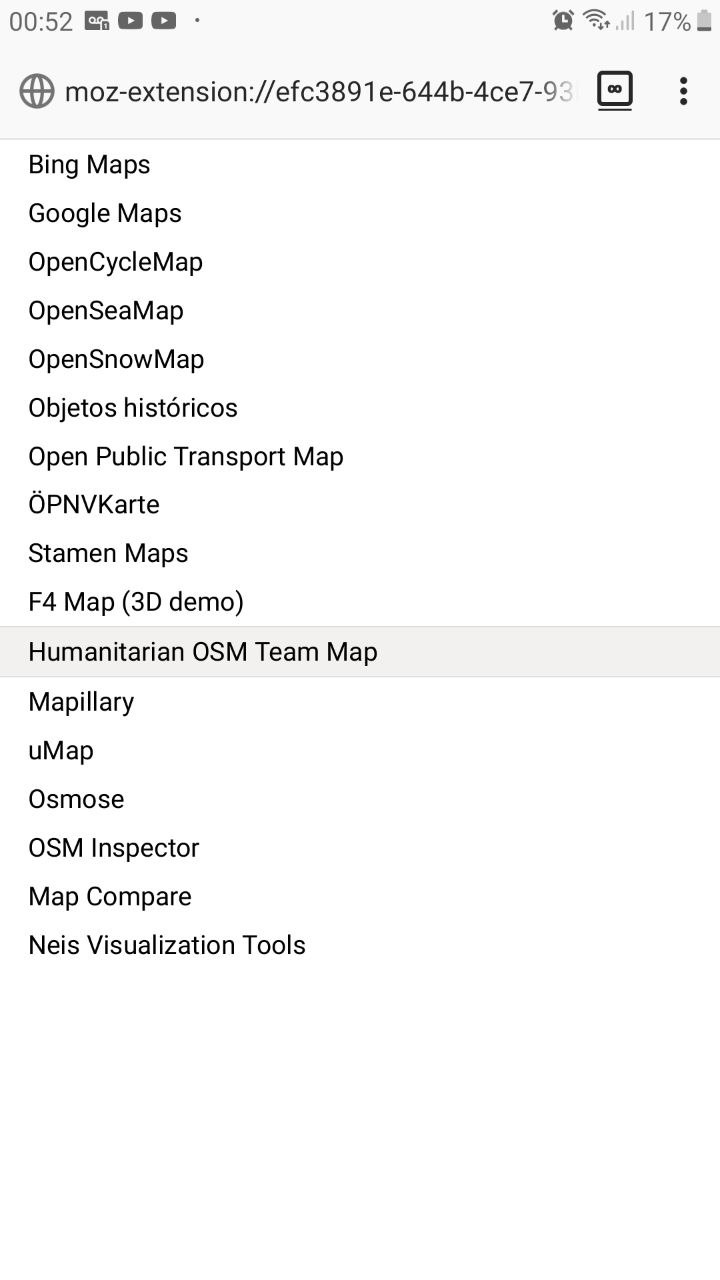Tap the battery status icon
This screenshot has width=720, height=1280.
tap(704, 21)
